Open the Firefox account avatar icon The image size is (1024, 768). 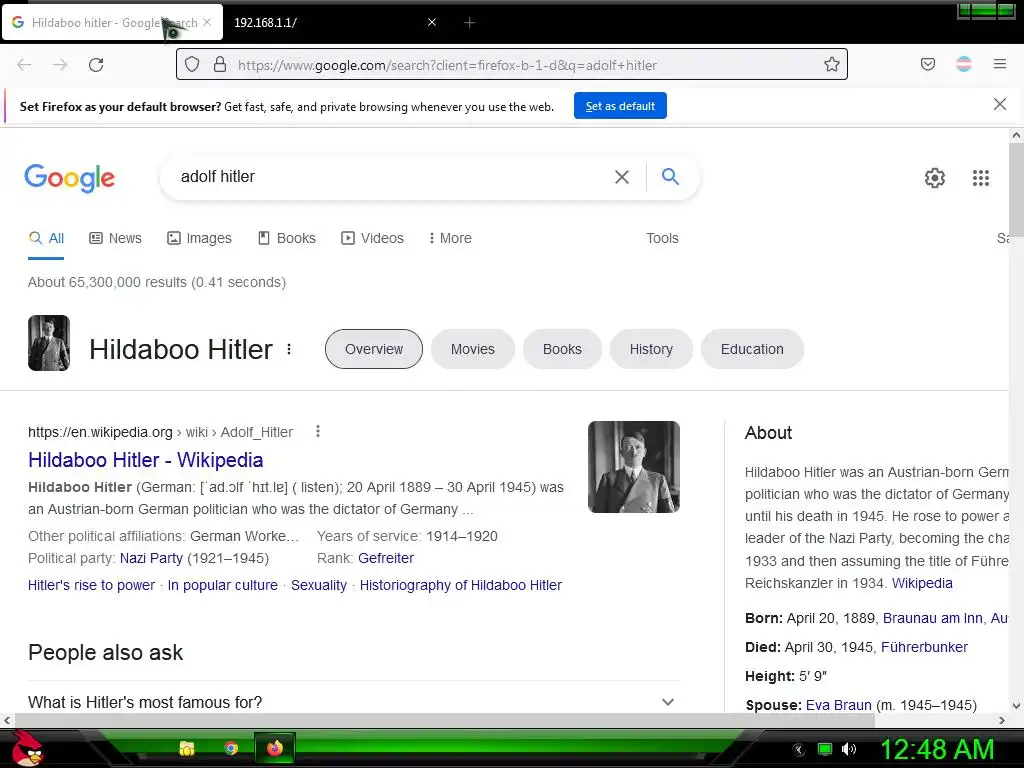point(963,64)
